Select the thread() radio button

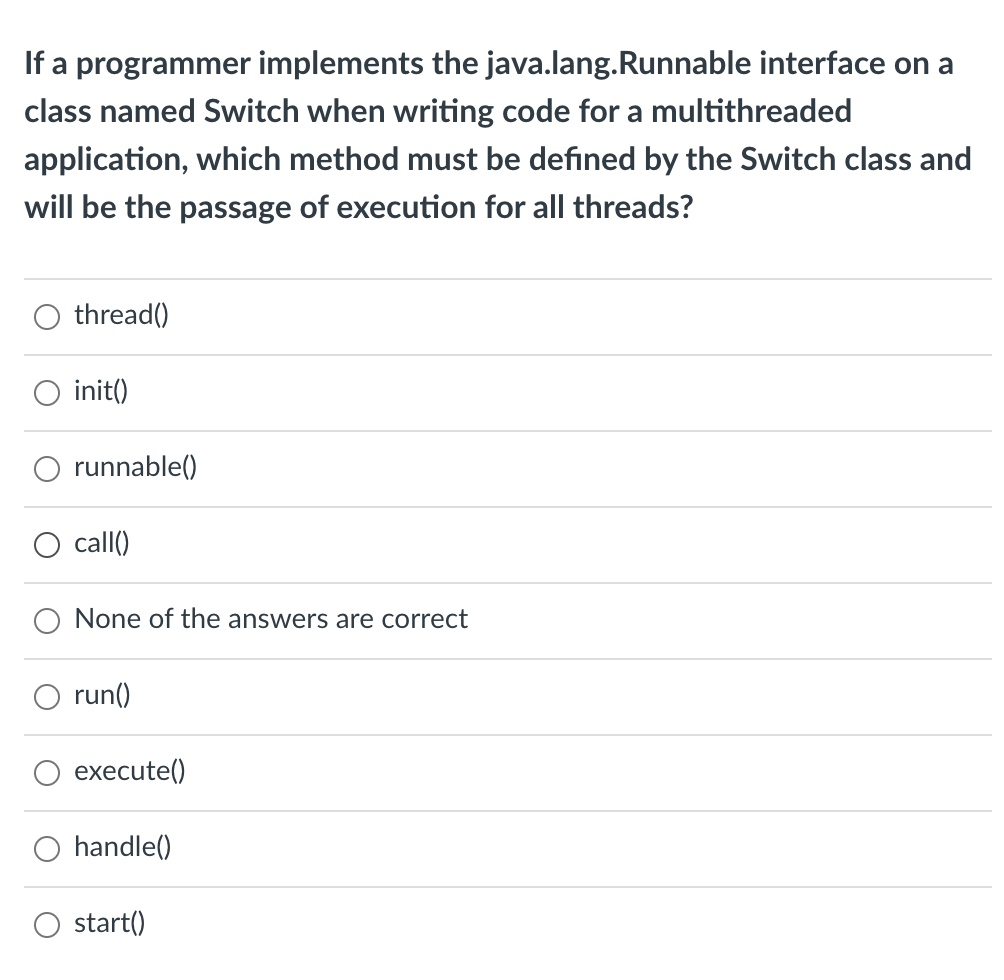tap(46, 316)
